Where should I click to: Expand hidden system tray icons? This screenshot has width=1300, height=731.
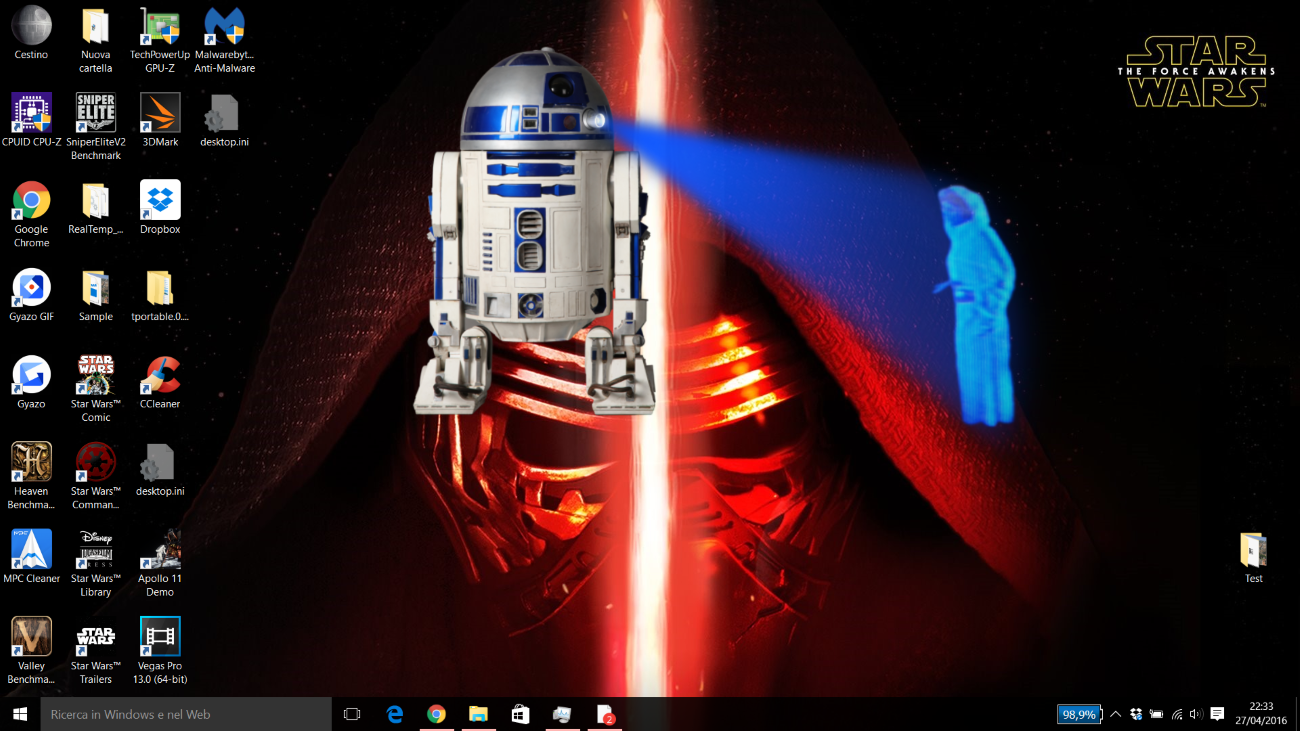tap(1115, 714)
